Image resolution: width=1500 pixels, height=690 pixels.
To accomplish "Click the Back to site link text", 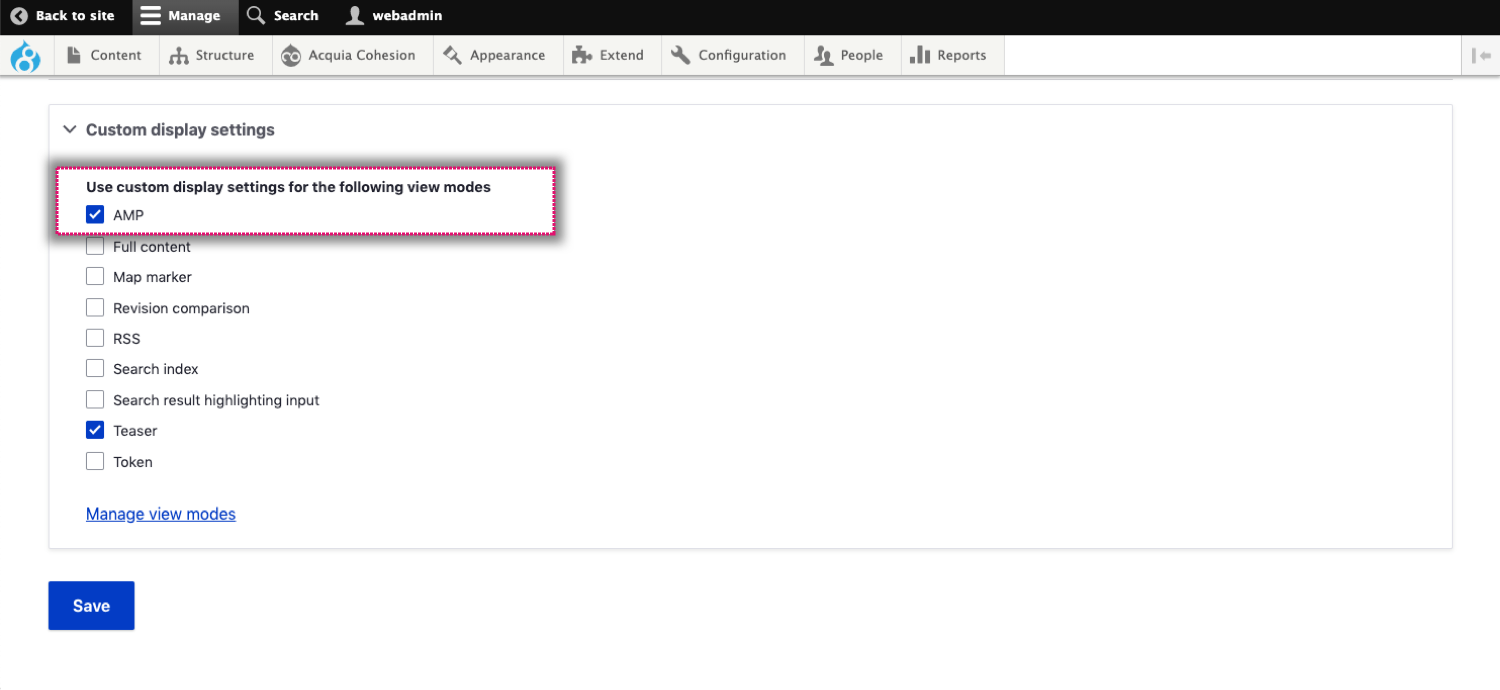I will (x=75, y=16).
